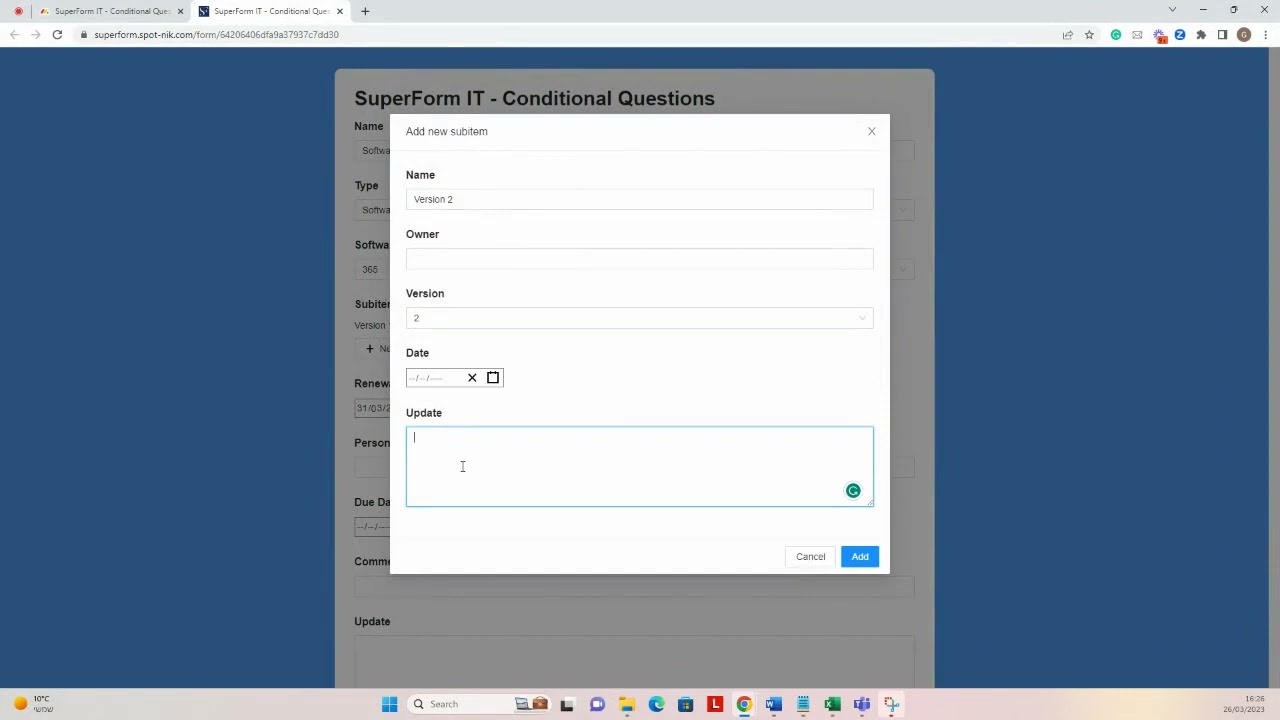Open Microsoft Teams from the taskbar

(861, 704)
